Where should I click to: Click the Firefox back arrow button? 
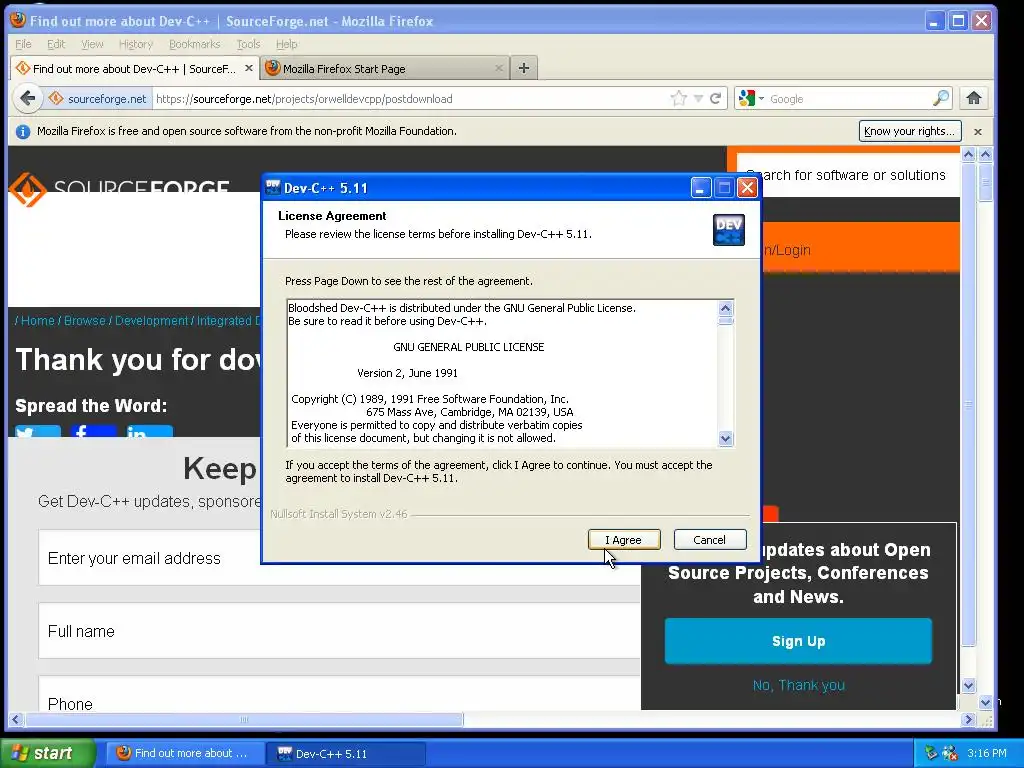click(27, 99)
